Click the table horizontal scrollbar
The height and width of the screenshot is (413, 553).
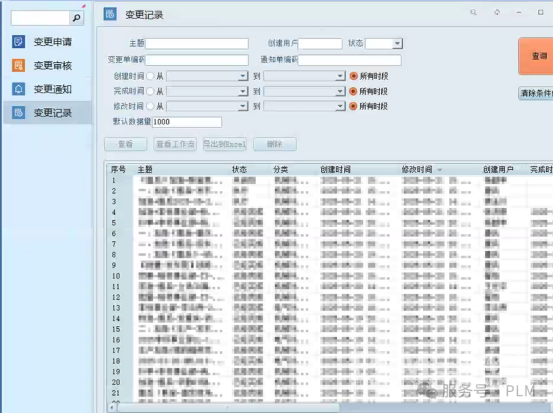pos(229,408)
